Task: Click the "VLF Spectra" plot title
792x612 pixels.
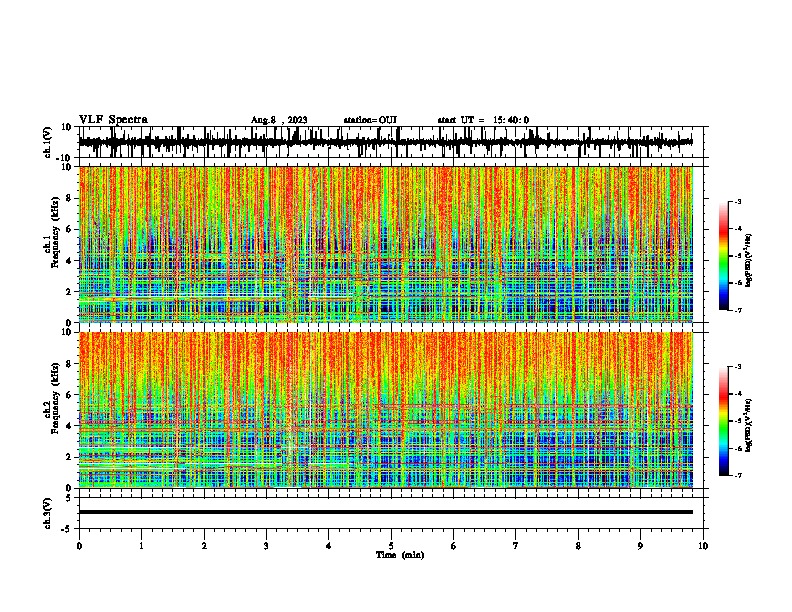Action: pyautogui.click(x=113, y=120)
